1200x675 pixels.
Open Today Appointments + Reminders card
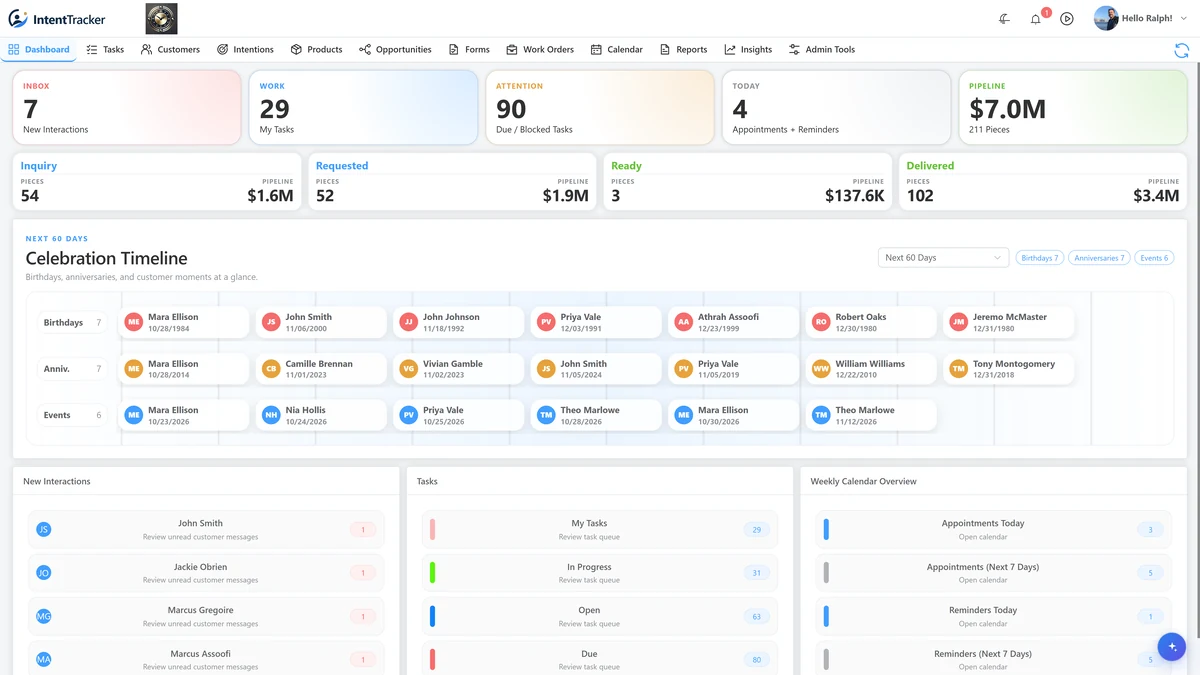point(836,107)
